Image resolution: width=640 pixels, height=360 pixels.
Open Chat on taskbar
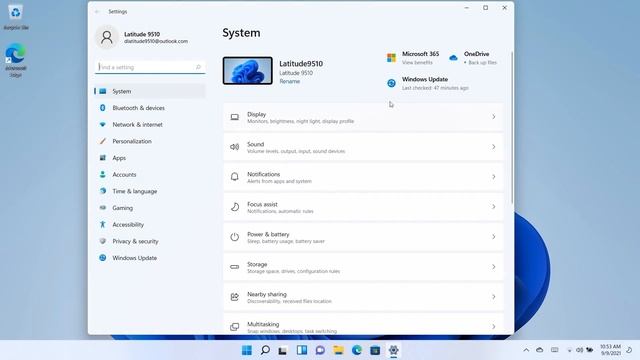320,350
